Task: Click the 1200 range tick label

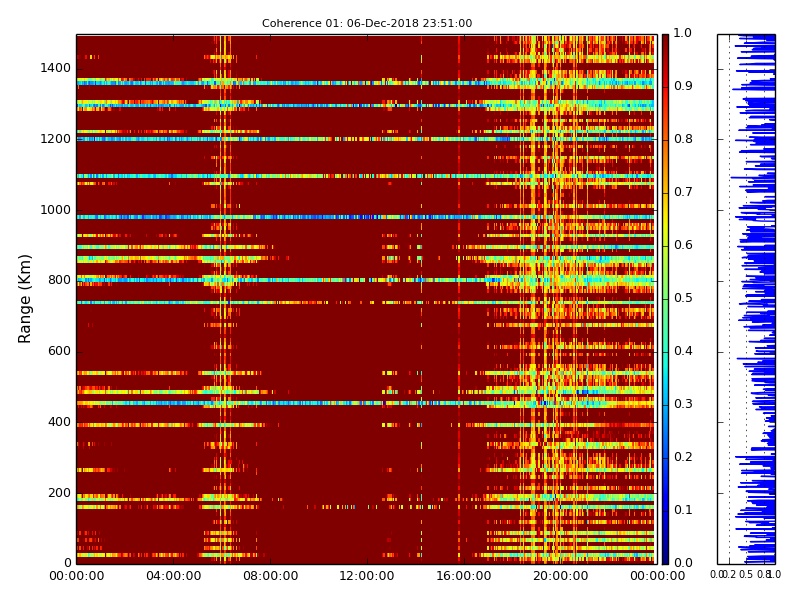Action: click(x=55, y=139)
